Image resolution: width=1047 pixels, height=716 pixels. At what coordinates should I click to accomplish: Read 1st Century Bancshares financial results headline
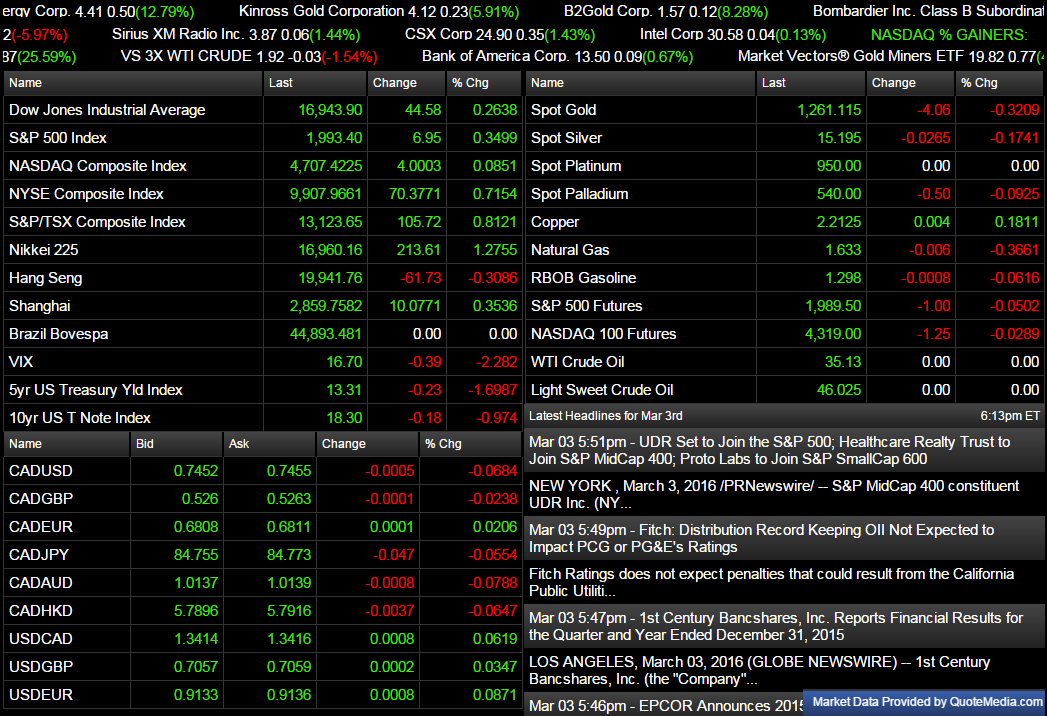pos(775,626)
